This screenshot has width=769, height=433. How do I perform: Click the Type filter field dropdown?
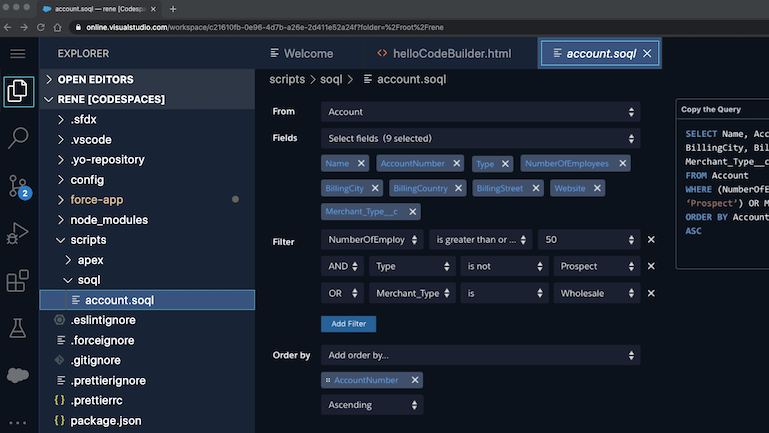(412, 266)
